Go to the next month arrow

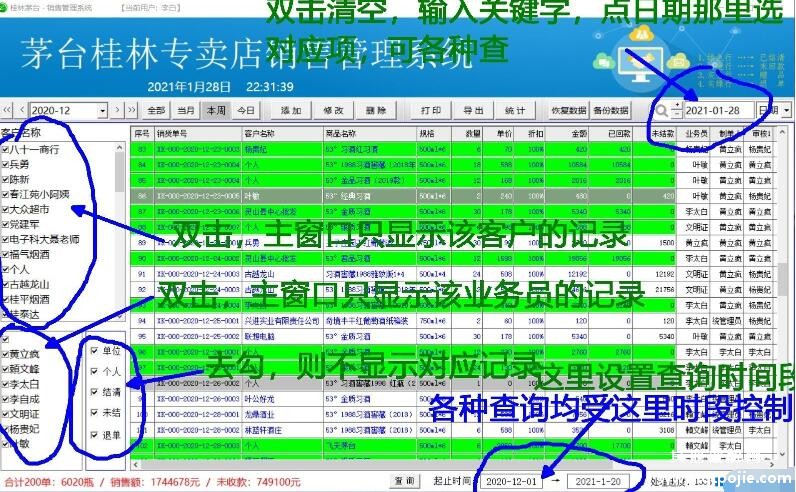(x=117, y=110)
